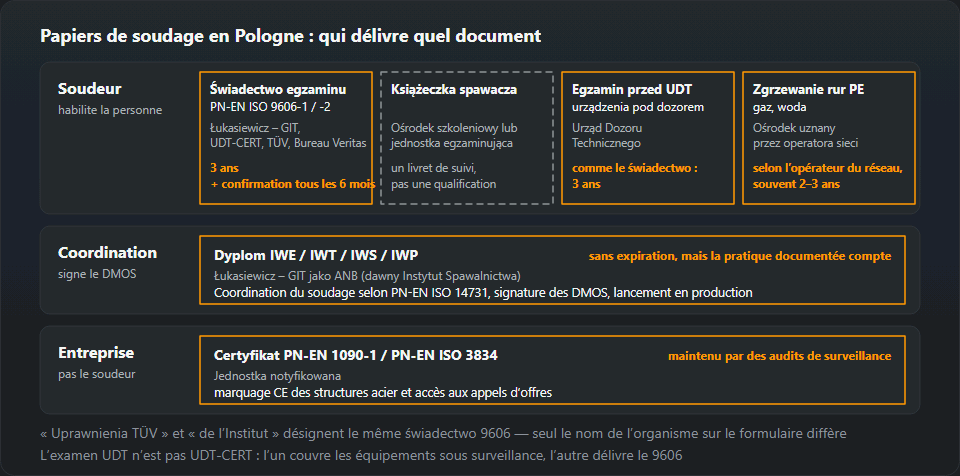Click 'pas une qualification' text
The width and height of the screenshot is (960, 476).
pos(444,184)
